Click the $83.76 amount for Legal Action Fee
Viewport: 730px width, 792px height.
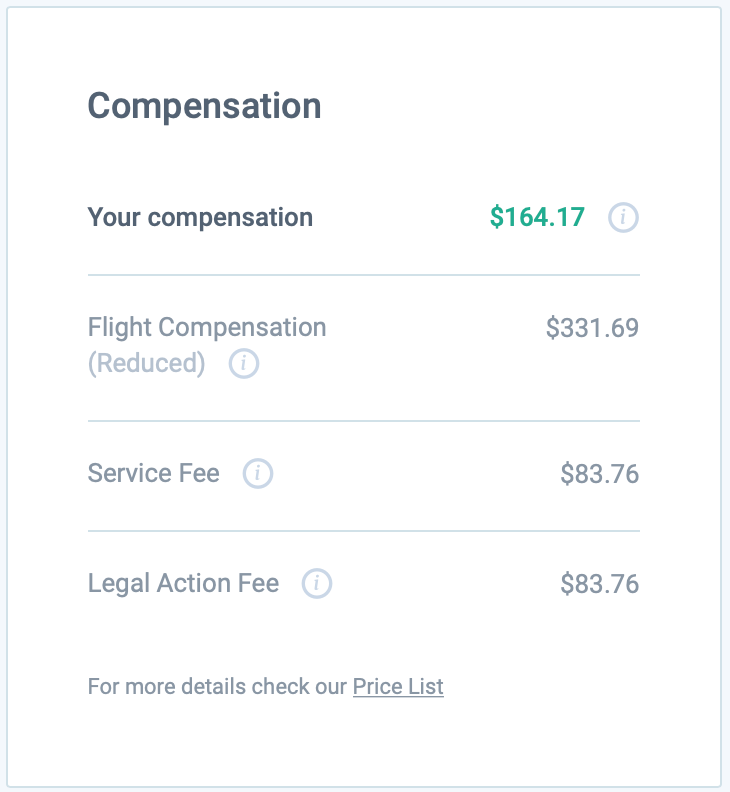pyautogui.click(x=600, y=584)
